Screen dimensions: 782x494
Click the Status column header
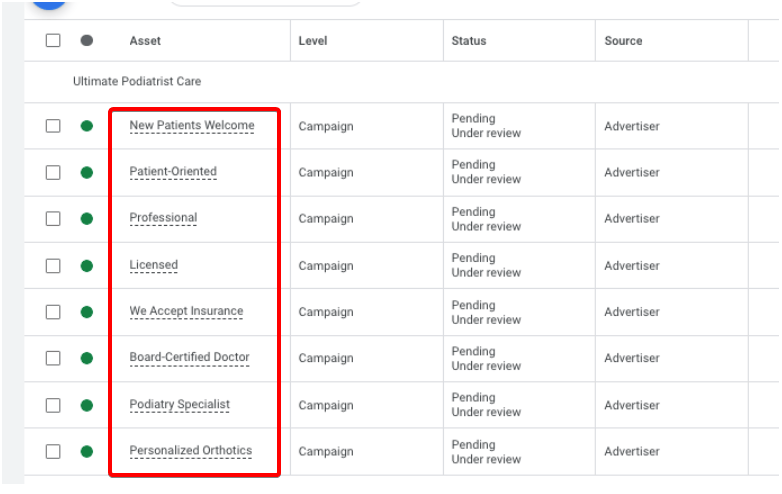coord(469,41)
